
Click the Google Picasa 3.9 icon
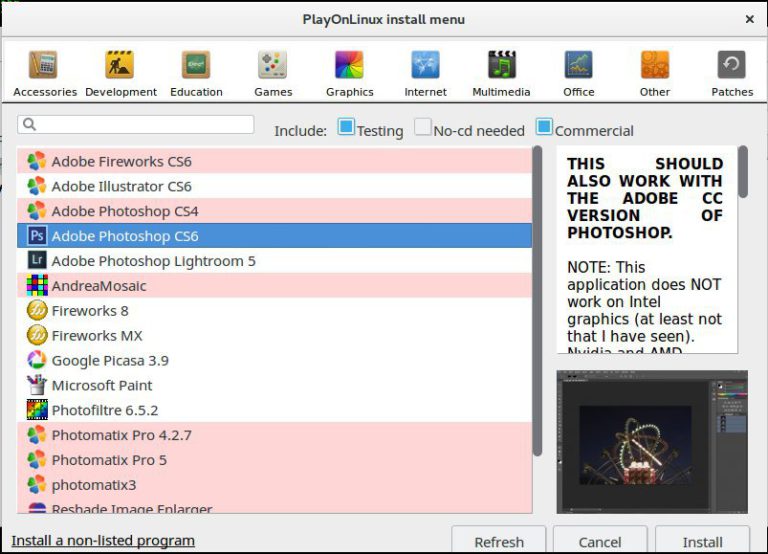37,360
